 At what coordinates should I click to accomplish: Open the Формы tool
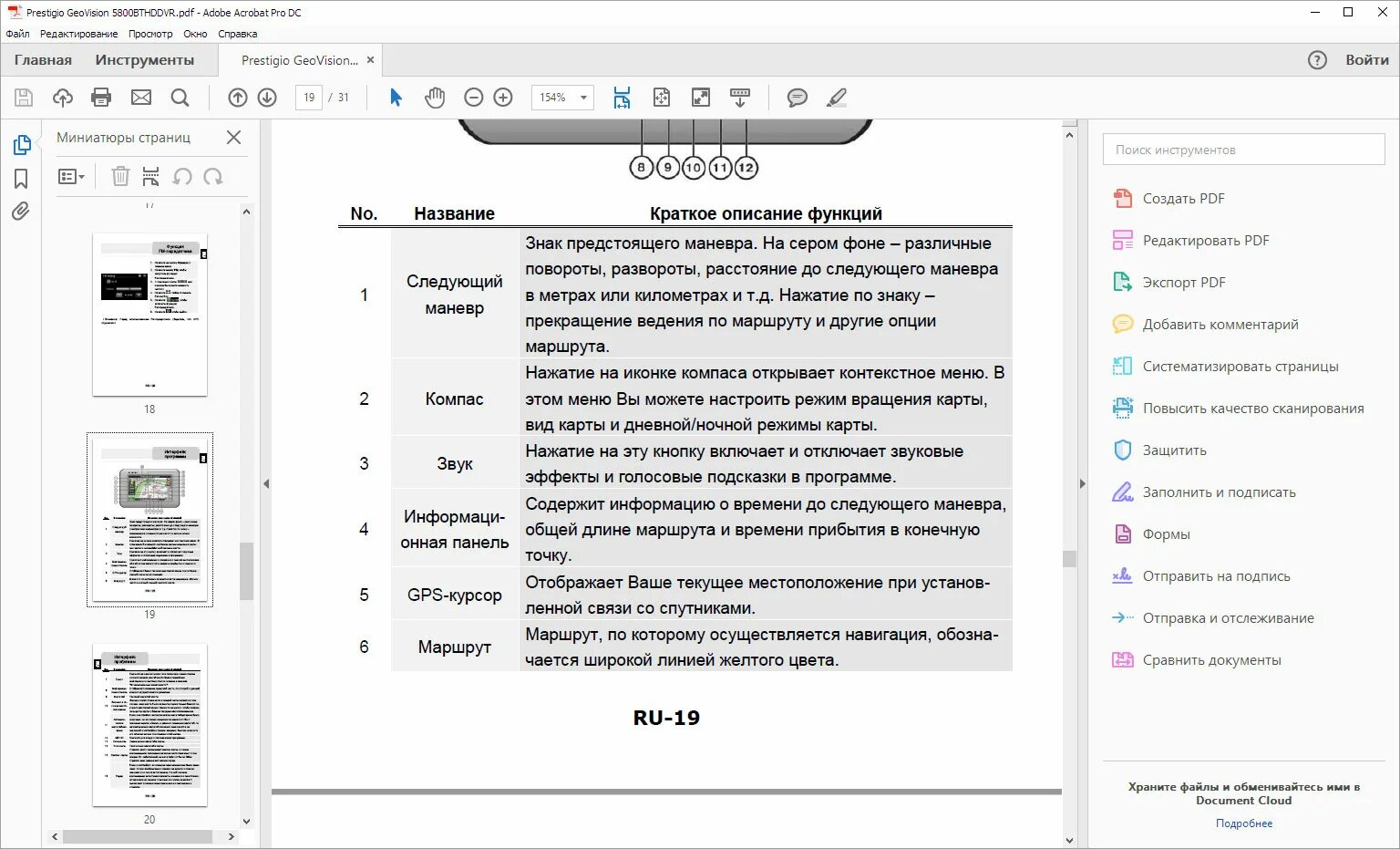tap(1151, 534)
